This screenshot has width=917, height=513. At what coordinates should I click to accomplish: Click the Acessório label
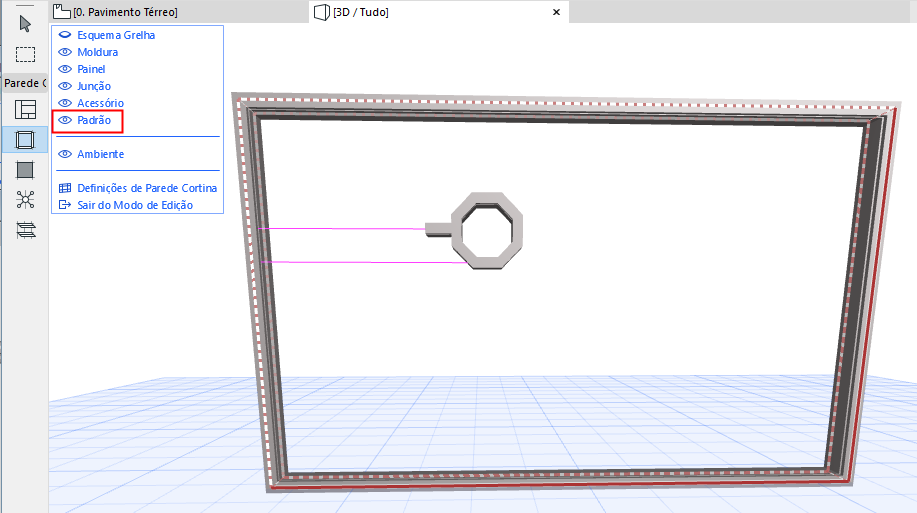tap(101, 103)
